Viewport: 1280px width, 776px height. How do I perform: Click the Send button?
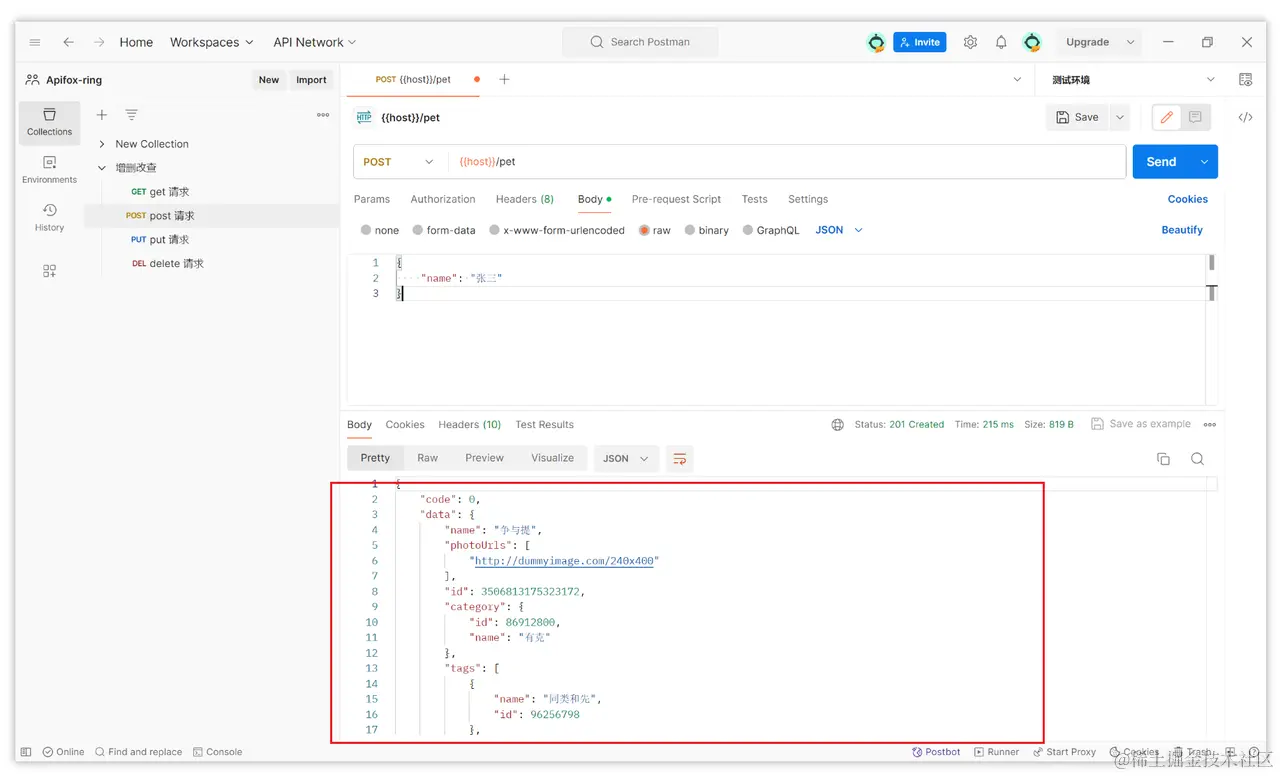tap(1161, 162)
